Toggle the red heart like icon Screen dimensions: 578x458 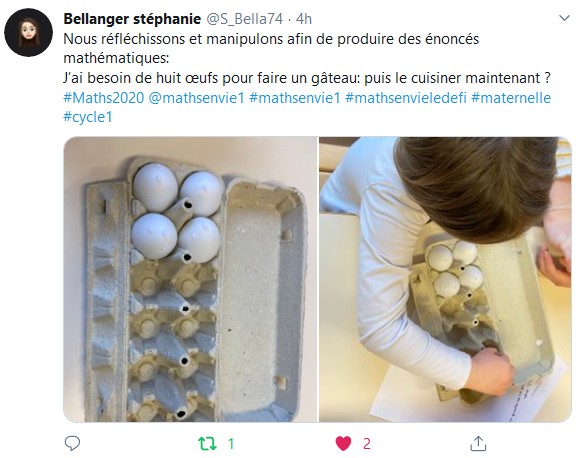tap(343, 444)
